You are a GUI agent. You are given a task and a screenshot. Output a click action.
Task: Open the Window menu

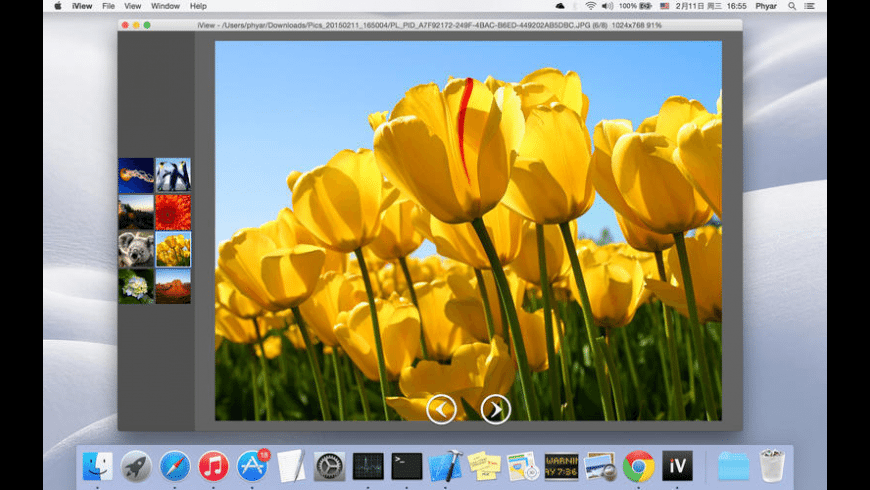coord(165,6)
